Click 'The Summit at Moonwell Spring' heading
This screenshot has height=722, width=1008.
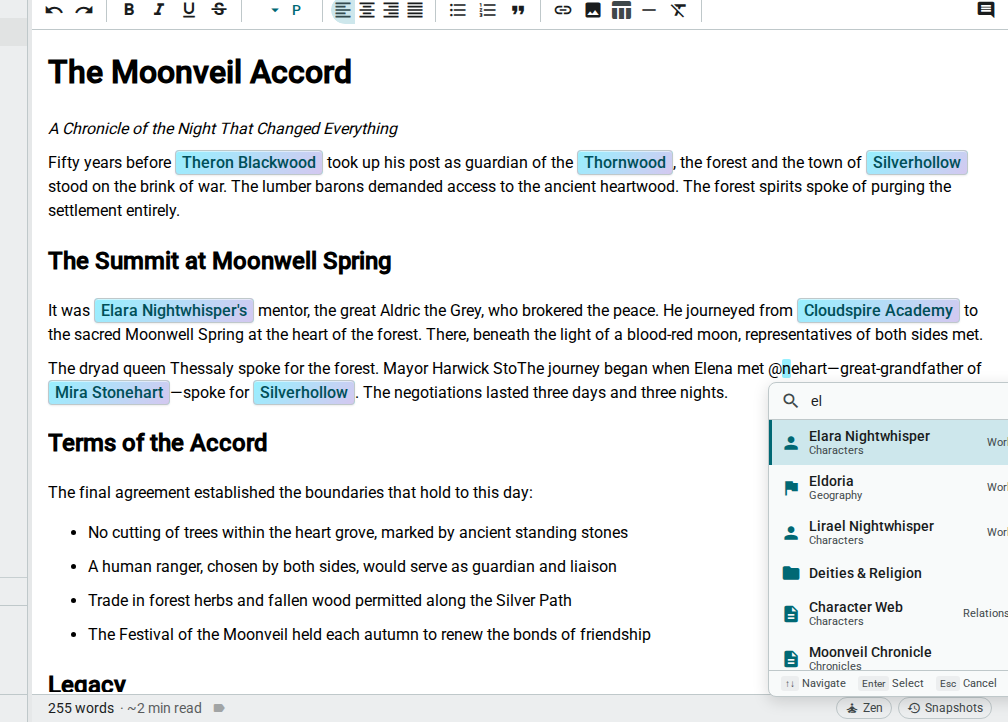(220, 261)
